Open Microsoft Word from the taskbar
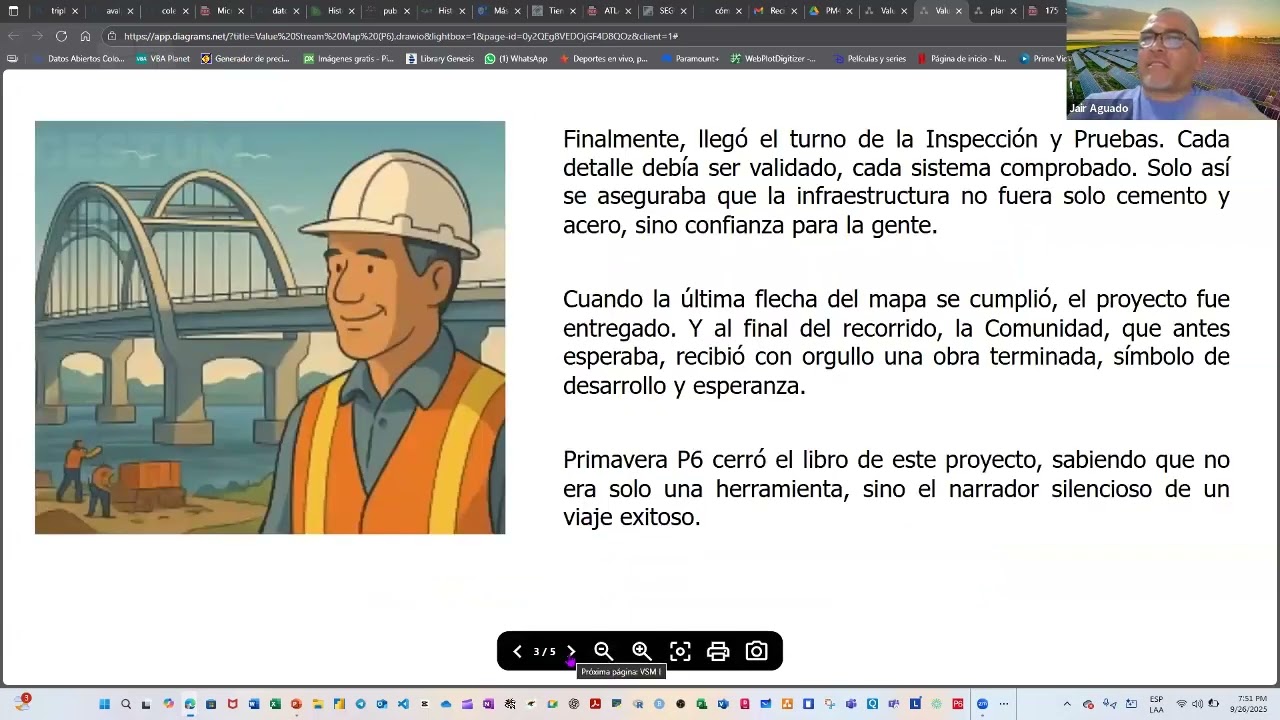This screenshot has height=720, width=1280. (x=254, y=704)
